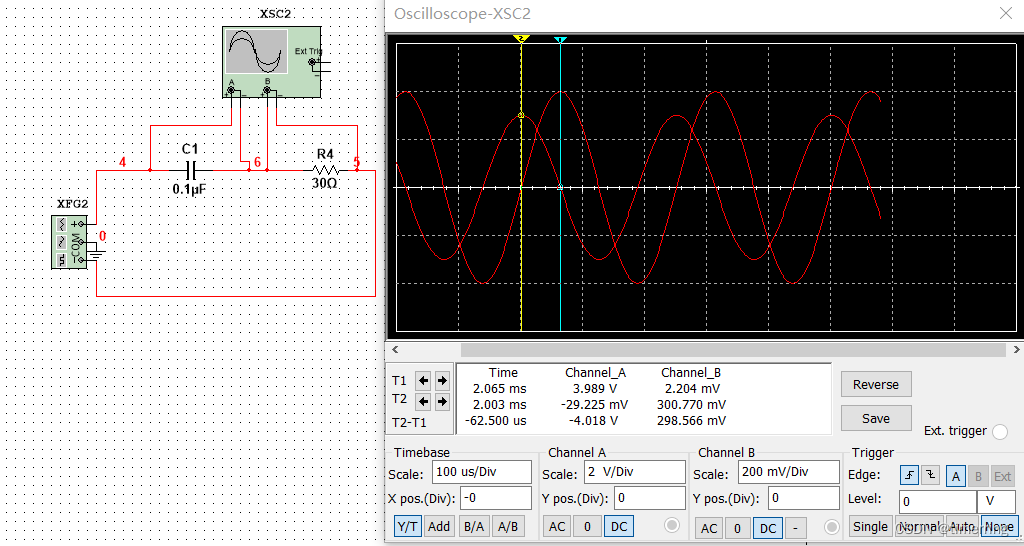Click the yellow cursor 2 marker handle
Screen dimensions: 1024x546
(x=520, y=39)
